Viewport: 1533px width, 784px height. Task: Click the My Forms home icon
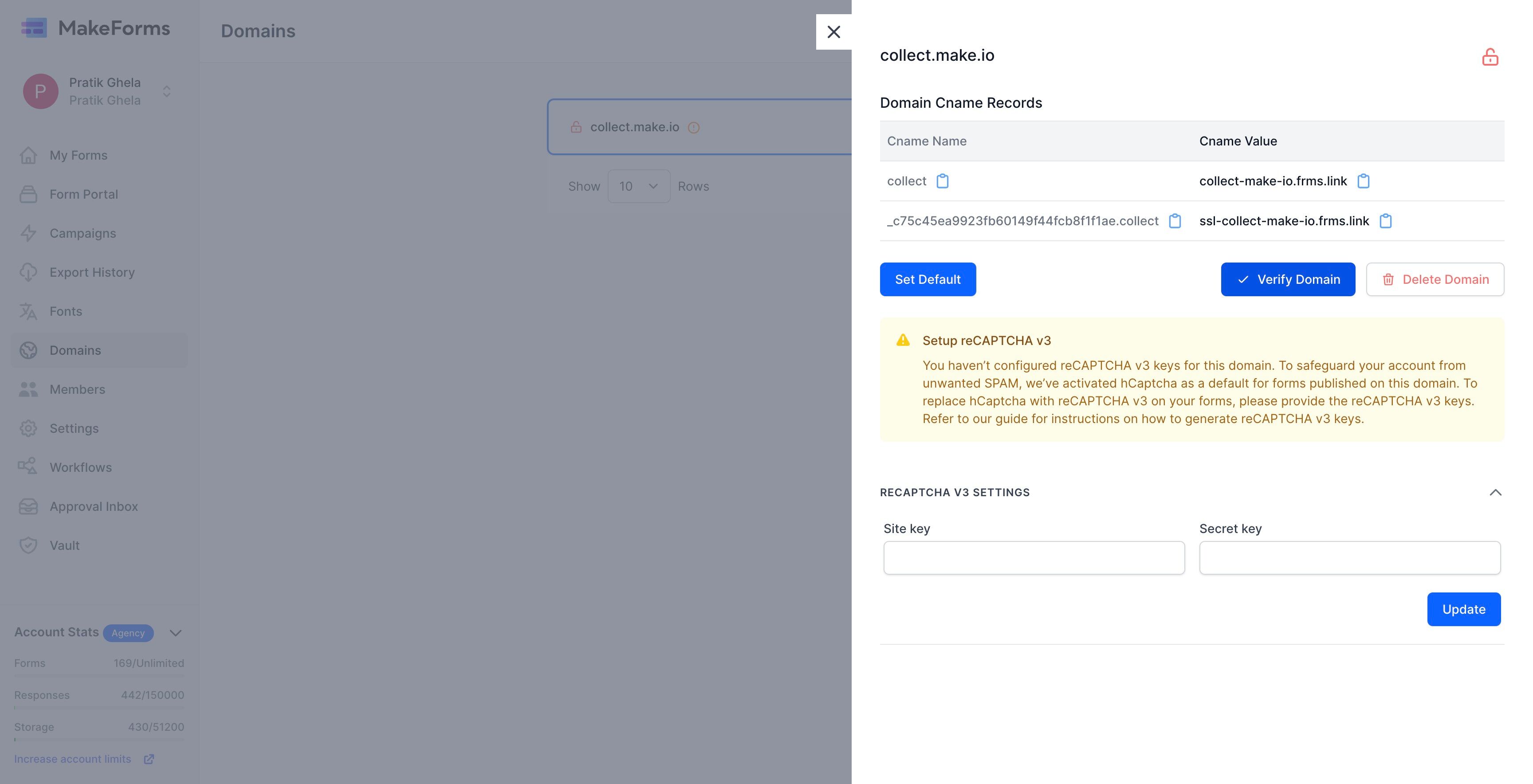coord(28,155)
